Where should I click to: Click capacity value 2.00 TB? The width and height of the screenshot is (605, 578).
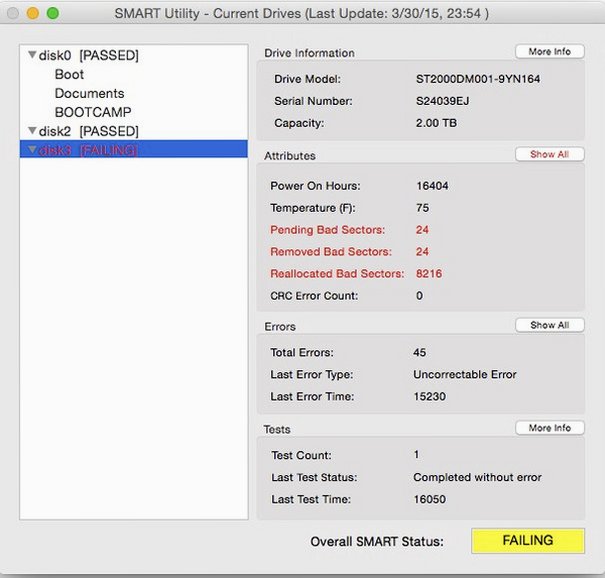click(x=436, y=123)
